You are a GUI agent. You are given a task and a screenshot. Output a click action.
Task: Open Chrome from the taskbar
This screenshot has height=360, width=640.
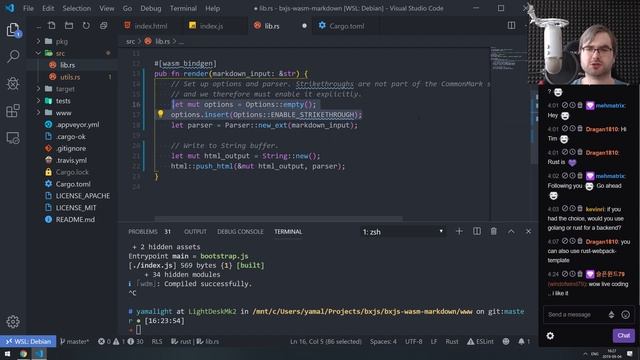[x=23, y=353]
